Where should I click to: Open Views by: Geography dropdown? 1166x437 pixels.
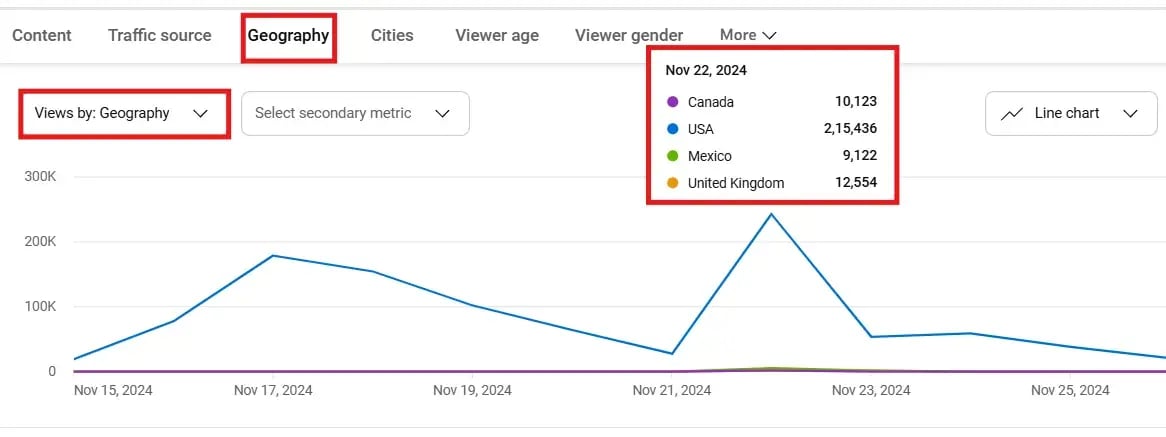coord(121,113)
